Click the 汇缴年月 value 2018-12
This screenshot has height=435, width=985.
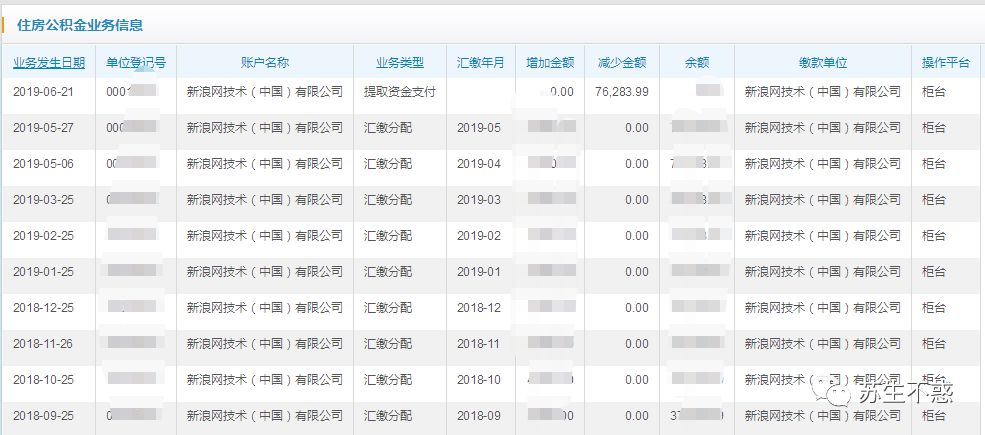pyautogui.click(x=479, y=308)
